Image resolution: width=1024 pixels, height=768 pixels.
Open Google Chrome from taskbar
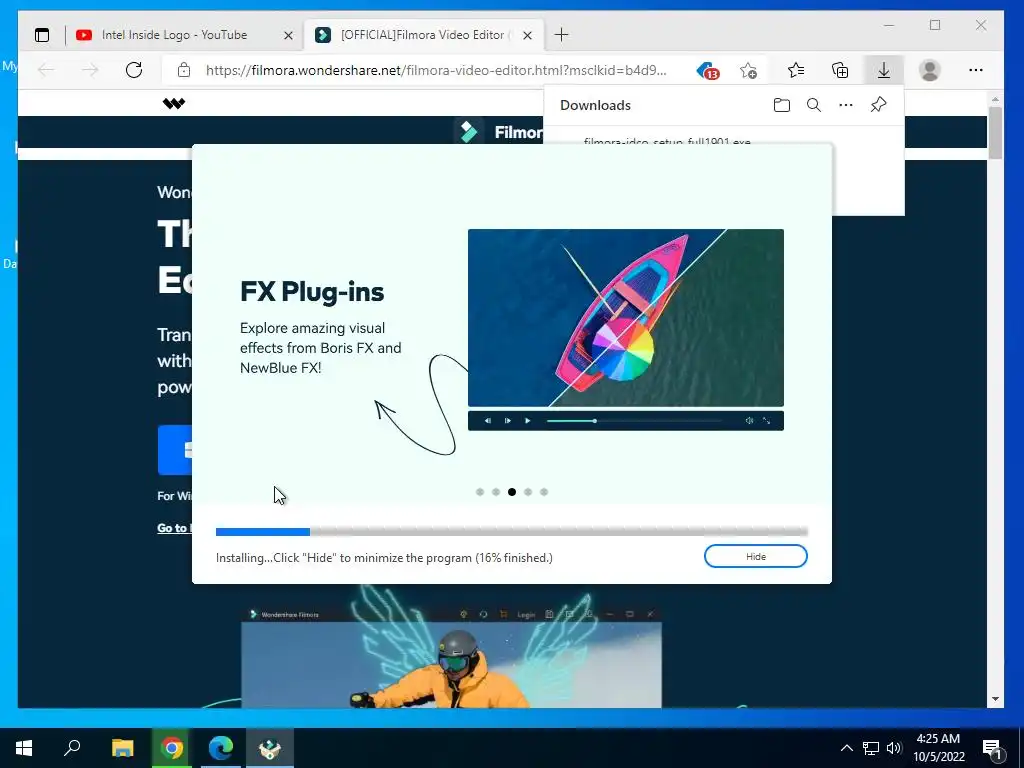pyautogui.click(x=172, y=748)
